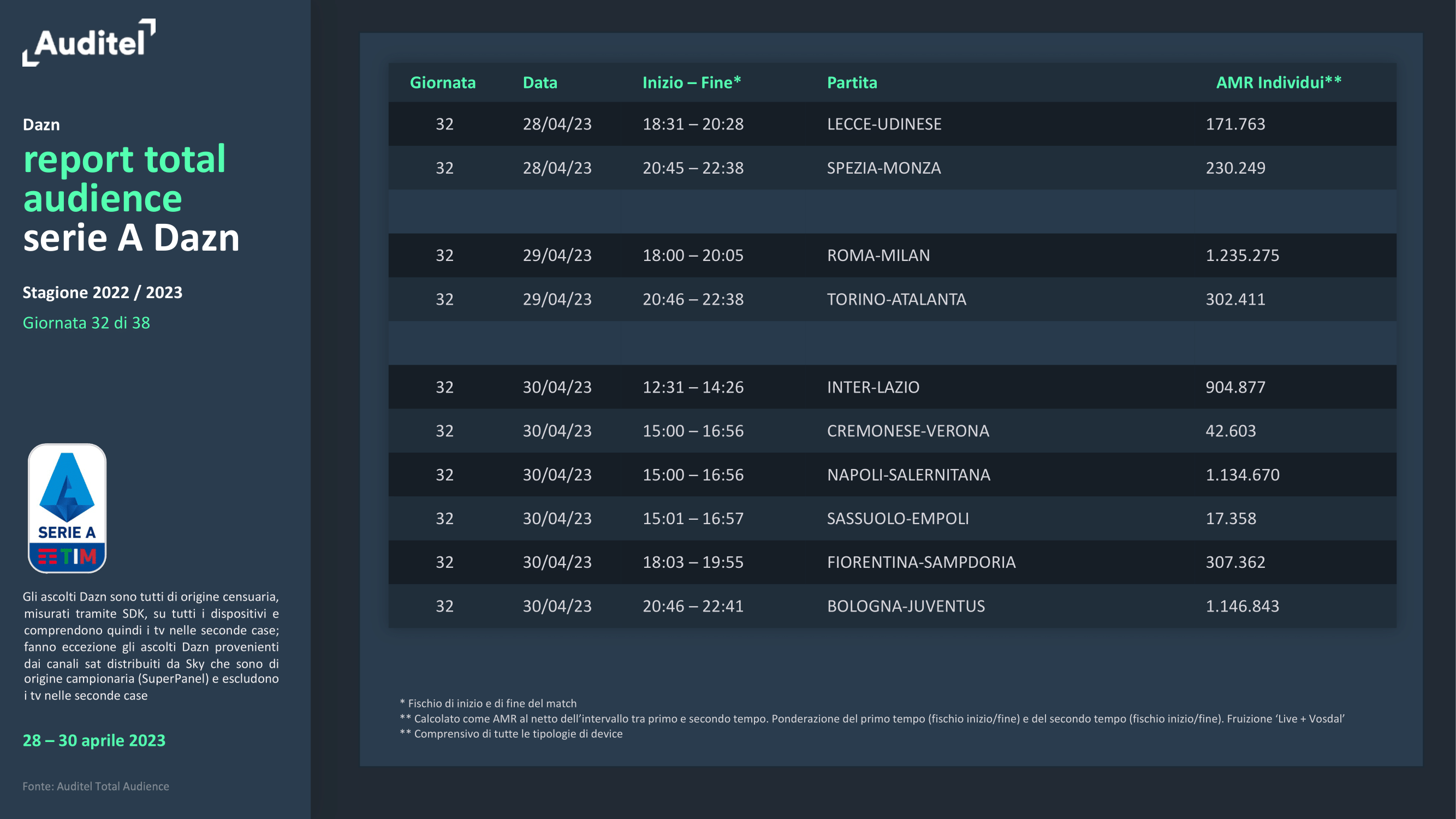The width and height of the screenshot is (1456, 819).
Task: Click the match name SASSUOLO-EMPOLI
Action: coord(898,518)
